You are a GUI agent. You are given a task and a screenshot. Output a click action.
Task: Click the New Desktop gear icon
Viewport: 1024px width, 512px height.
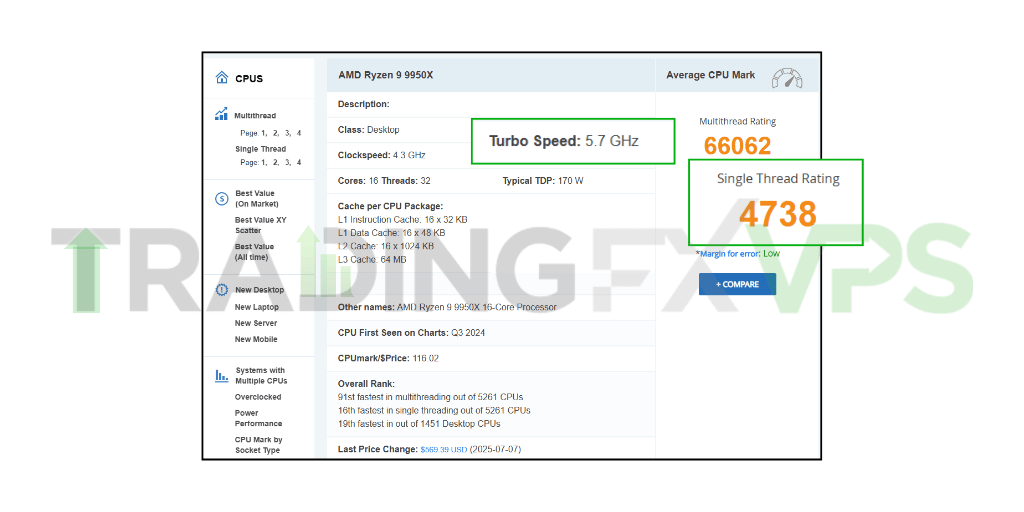221,290
